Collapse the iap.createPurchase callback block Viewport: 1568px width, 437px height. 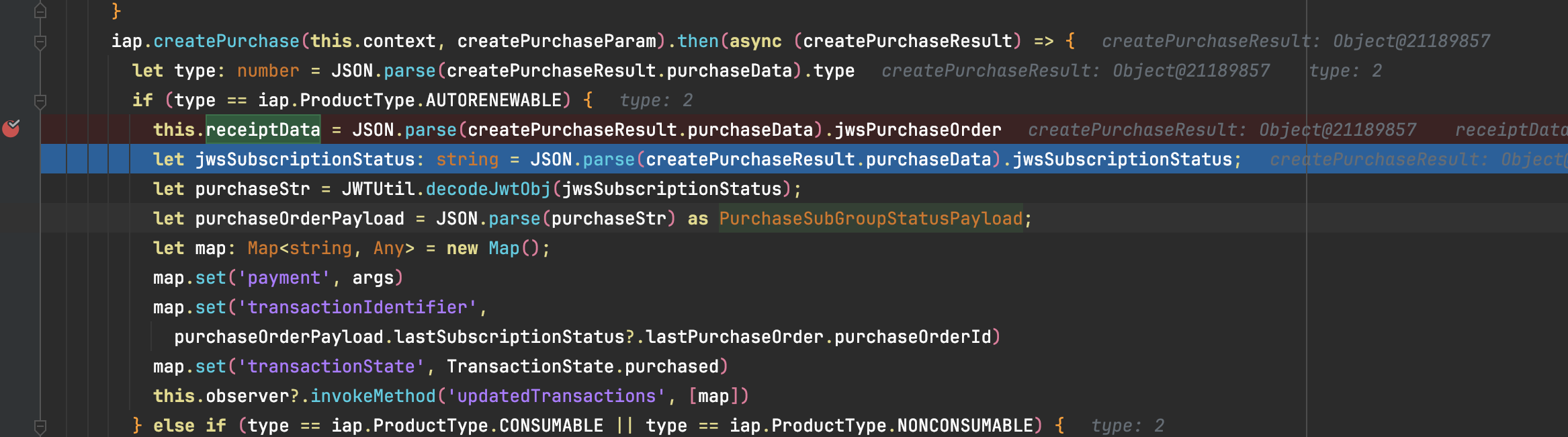pos(40,42)
